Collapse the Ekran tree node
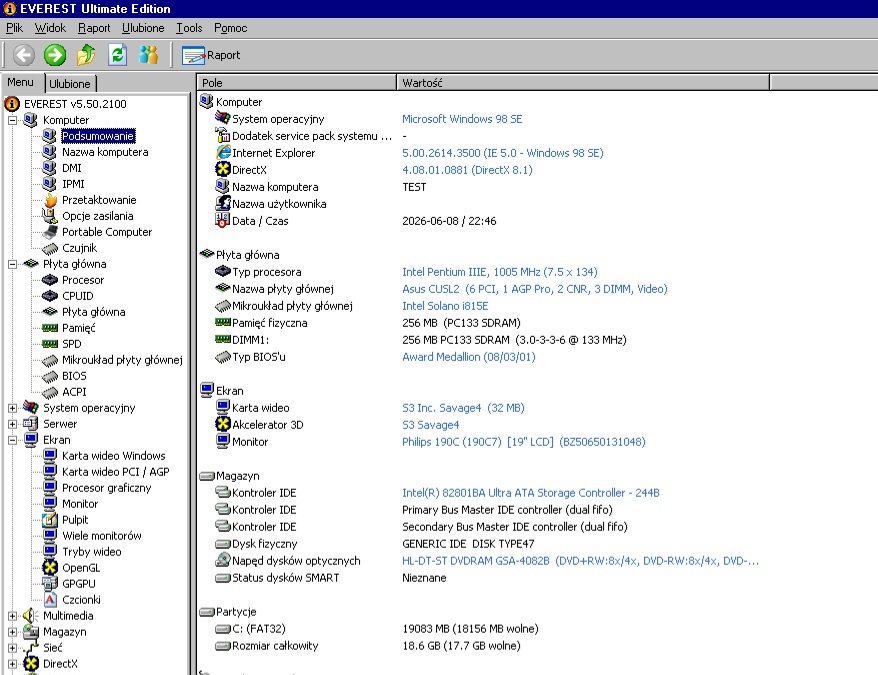 coord(12,440)
